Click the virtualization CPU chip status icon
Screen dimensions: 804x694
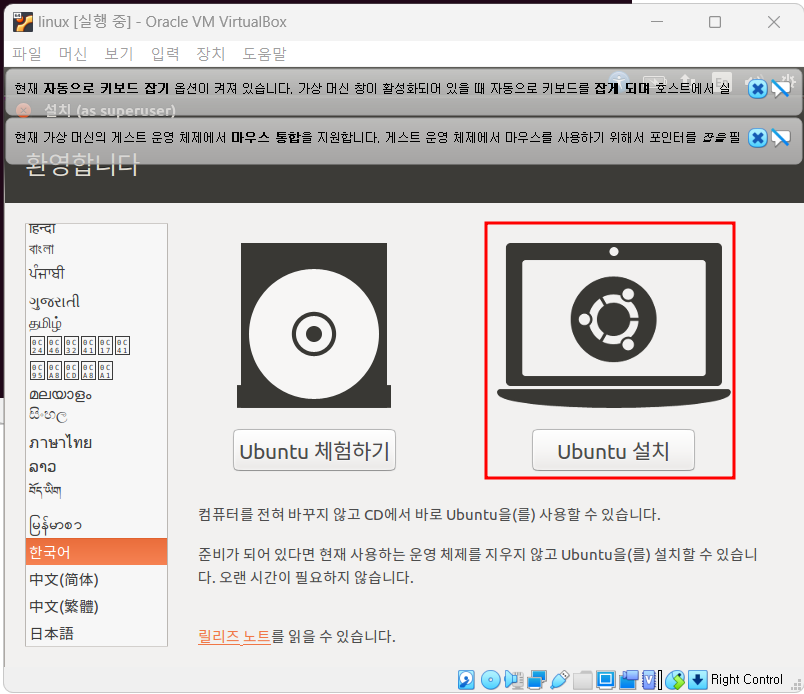point(651,680)
